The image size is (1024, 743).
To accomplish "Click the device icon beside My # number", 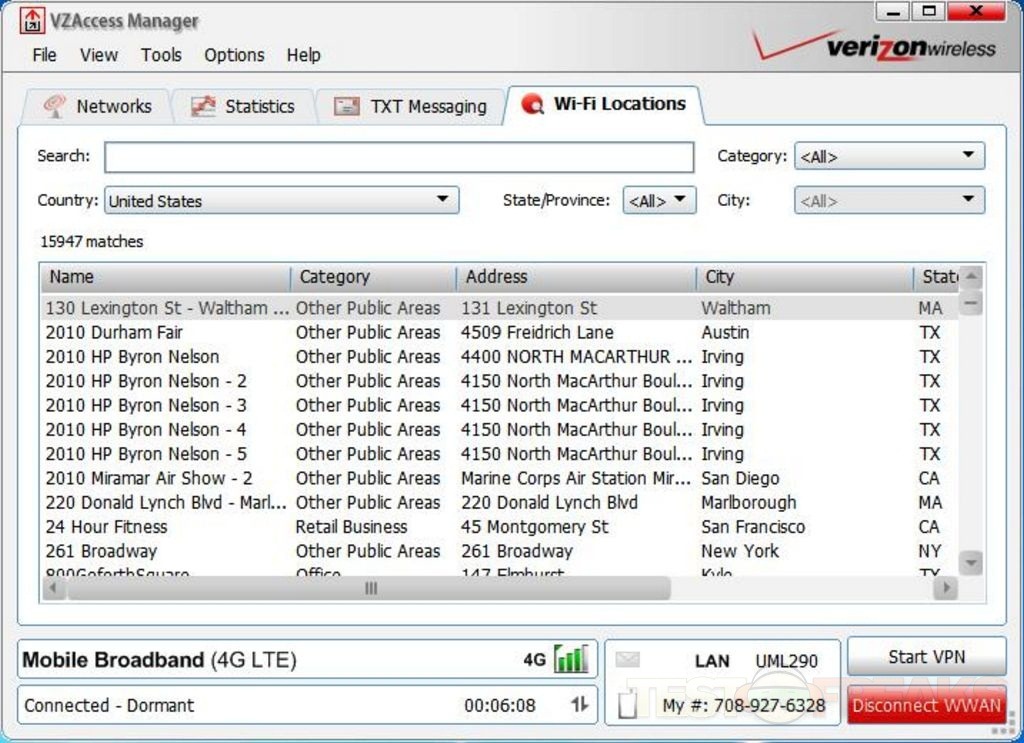I will (627, 705).
